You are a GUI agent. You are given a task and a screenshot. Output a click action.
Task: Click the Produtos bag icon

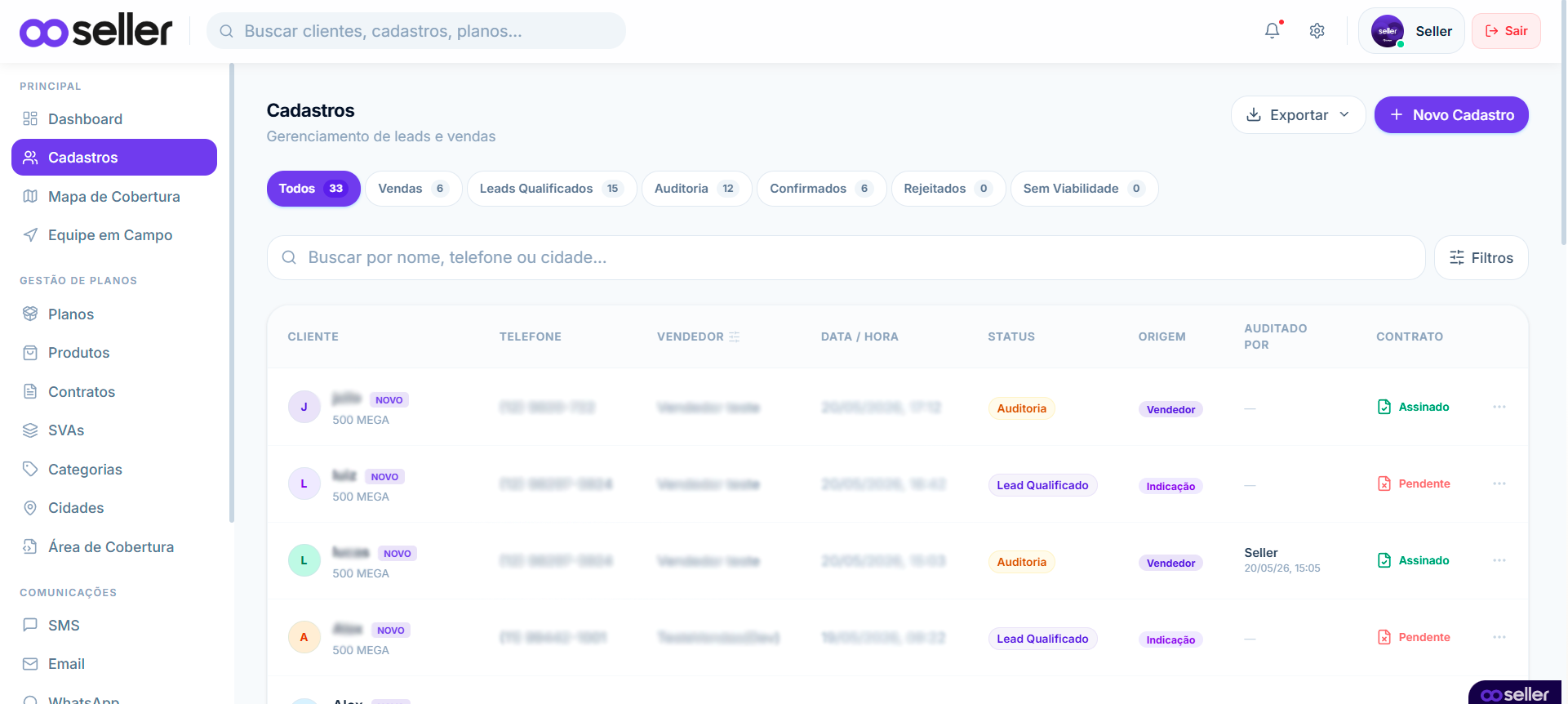30,353
